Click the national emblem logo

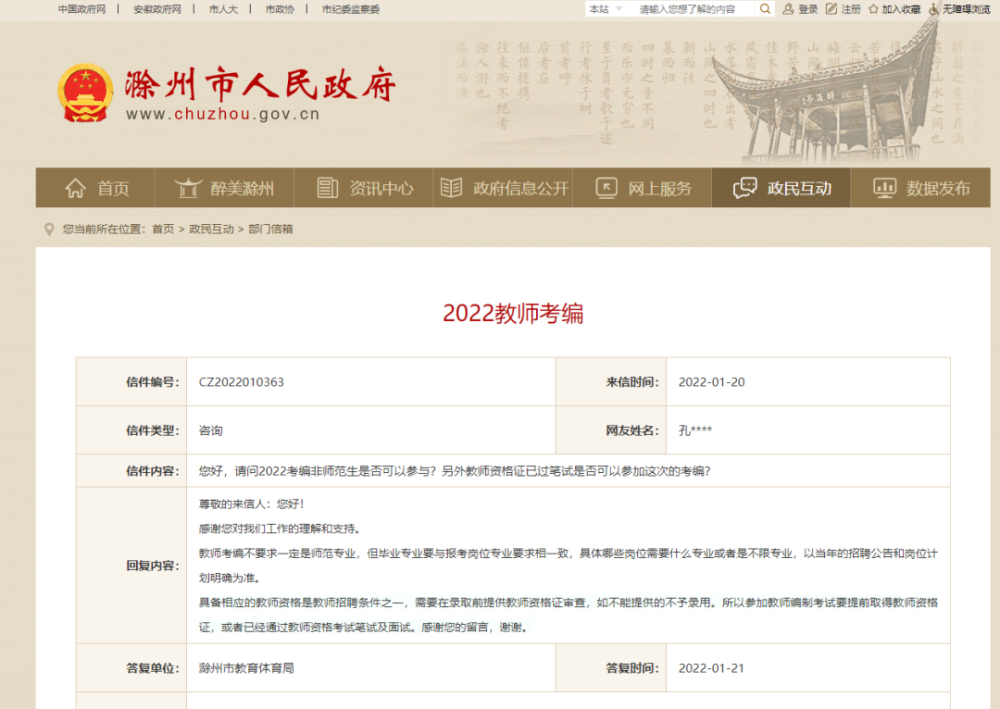tap(85, 92)
